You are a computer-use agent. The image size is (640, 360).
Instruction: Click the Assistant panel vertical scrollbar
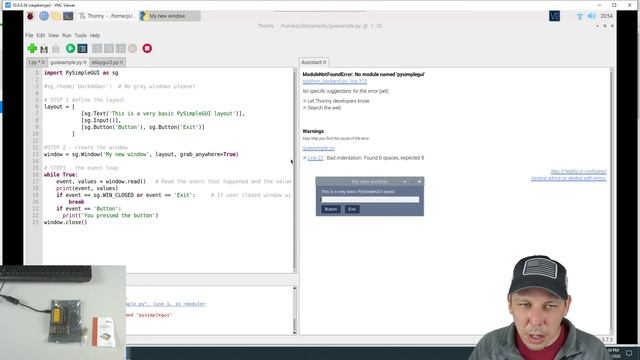click(x=611, y=200)
